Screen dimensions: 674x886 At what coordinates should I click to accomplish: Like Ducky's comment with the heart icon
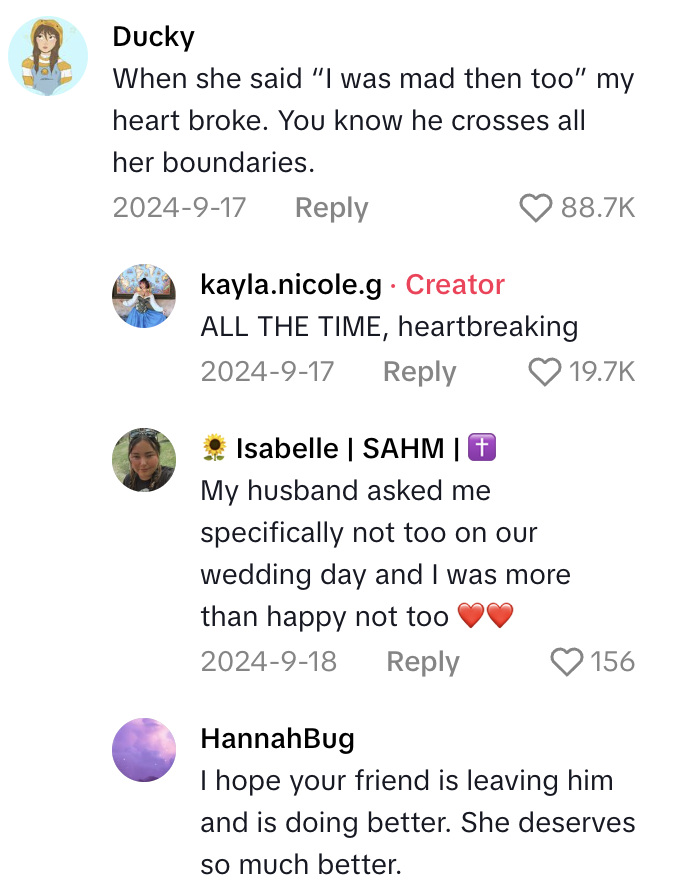pyautogui.click(x=537, y=208)
